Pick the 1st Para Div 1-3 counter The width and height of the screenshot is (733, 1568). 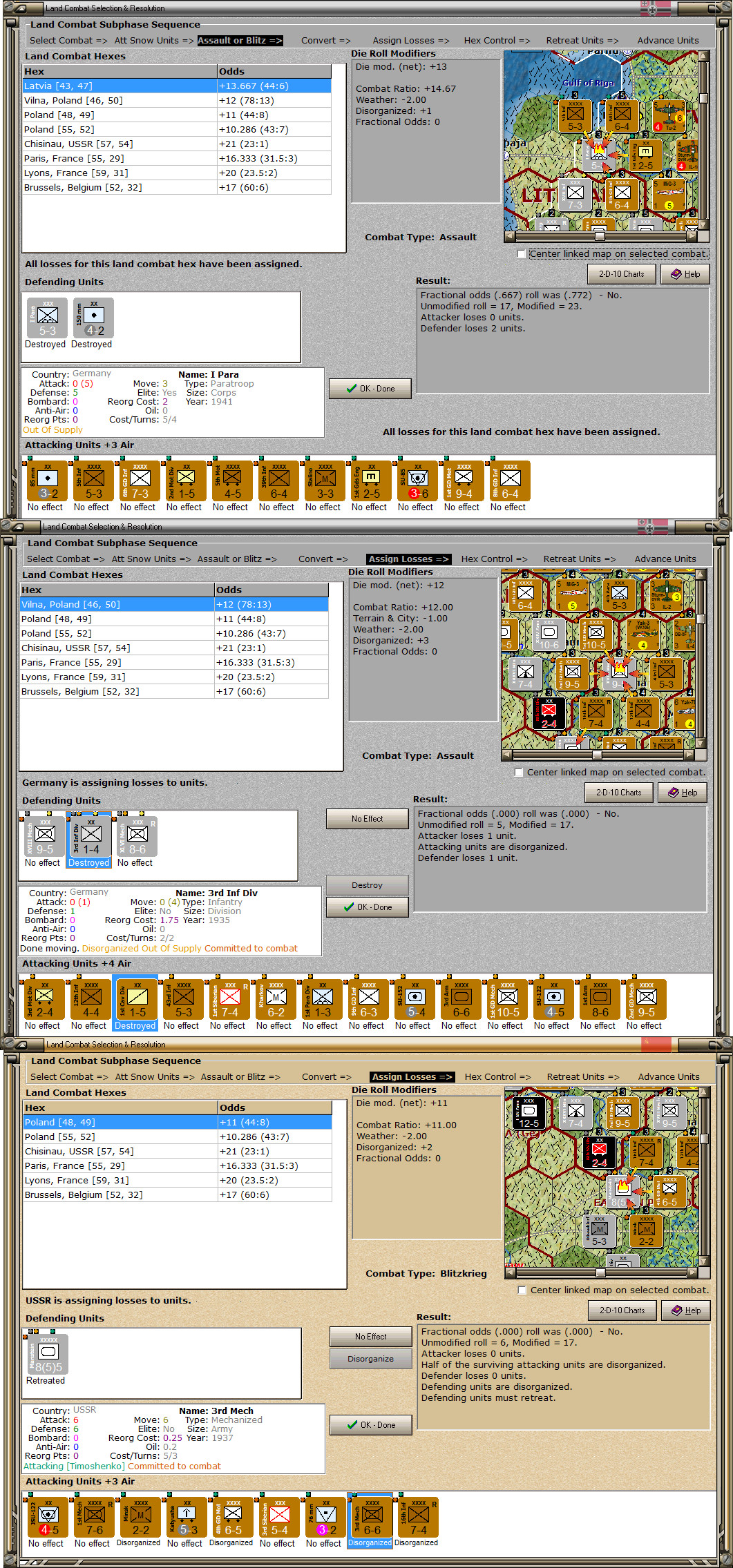[x=322, y=1000]
